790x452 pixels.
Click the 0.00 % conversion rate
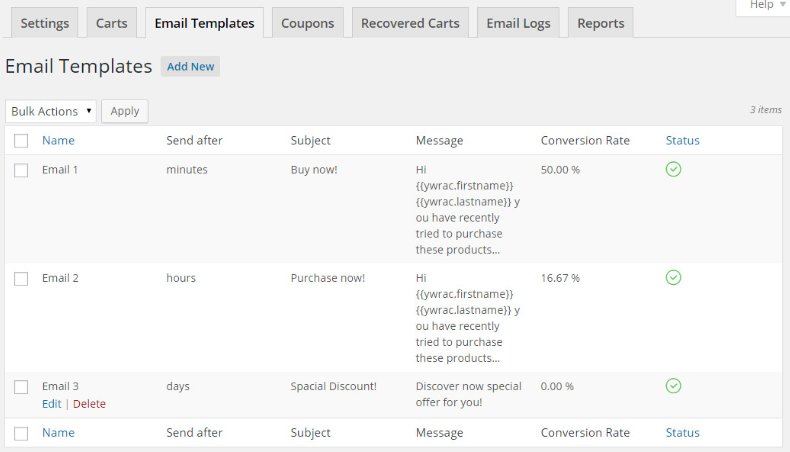[x=557, y=386]
